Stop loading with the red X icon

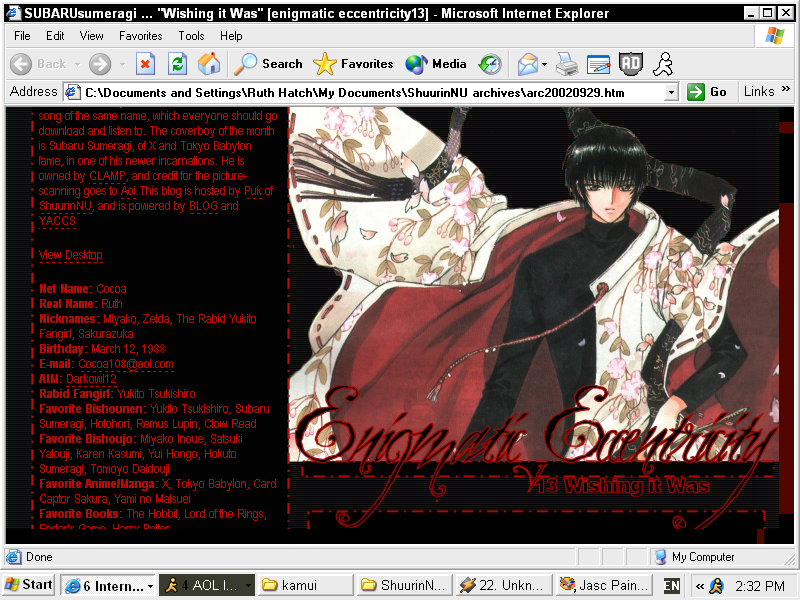(145, 64)
